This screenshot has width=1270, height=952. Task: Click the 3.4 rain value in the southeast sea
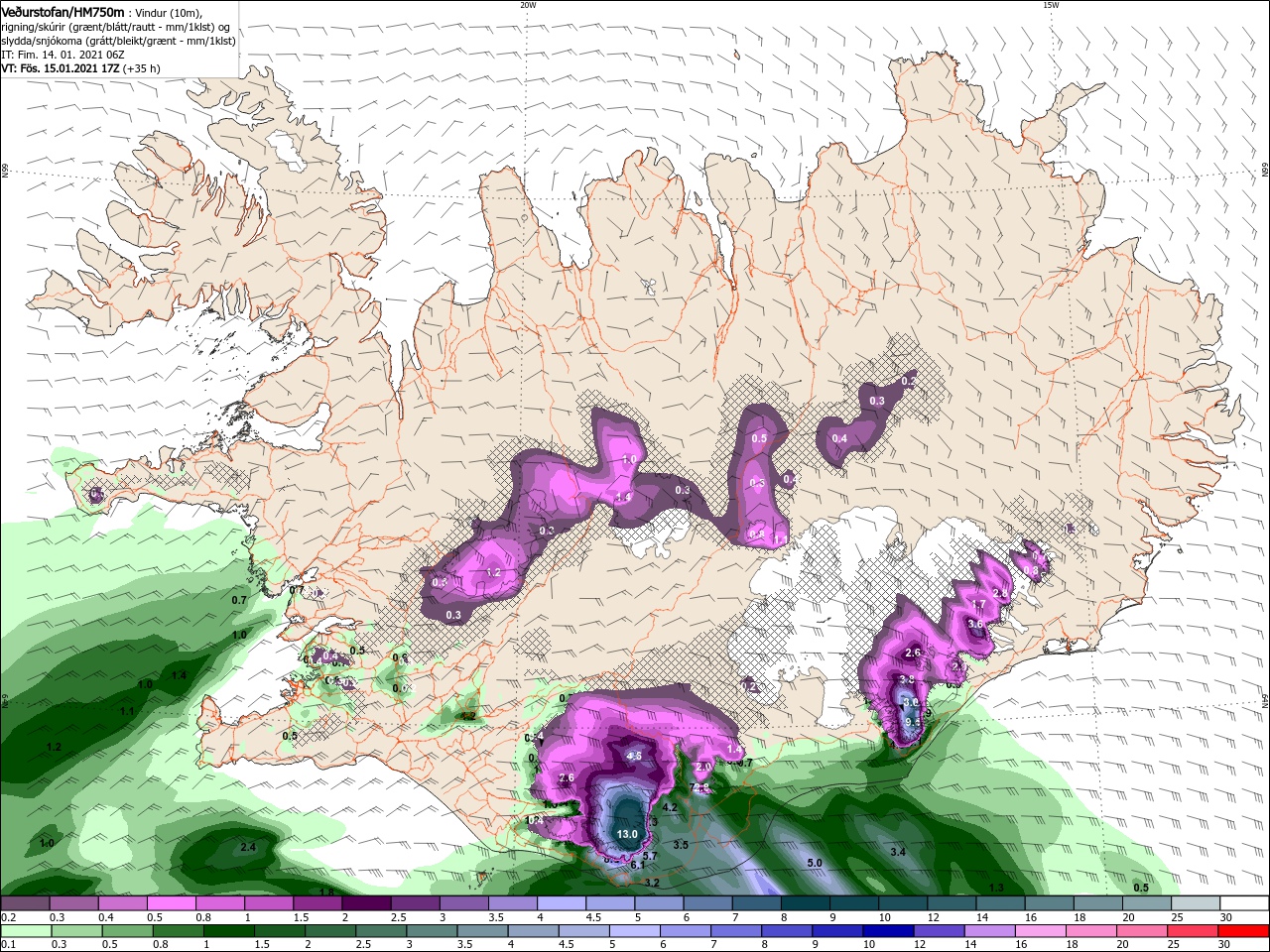898,852
